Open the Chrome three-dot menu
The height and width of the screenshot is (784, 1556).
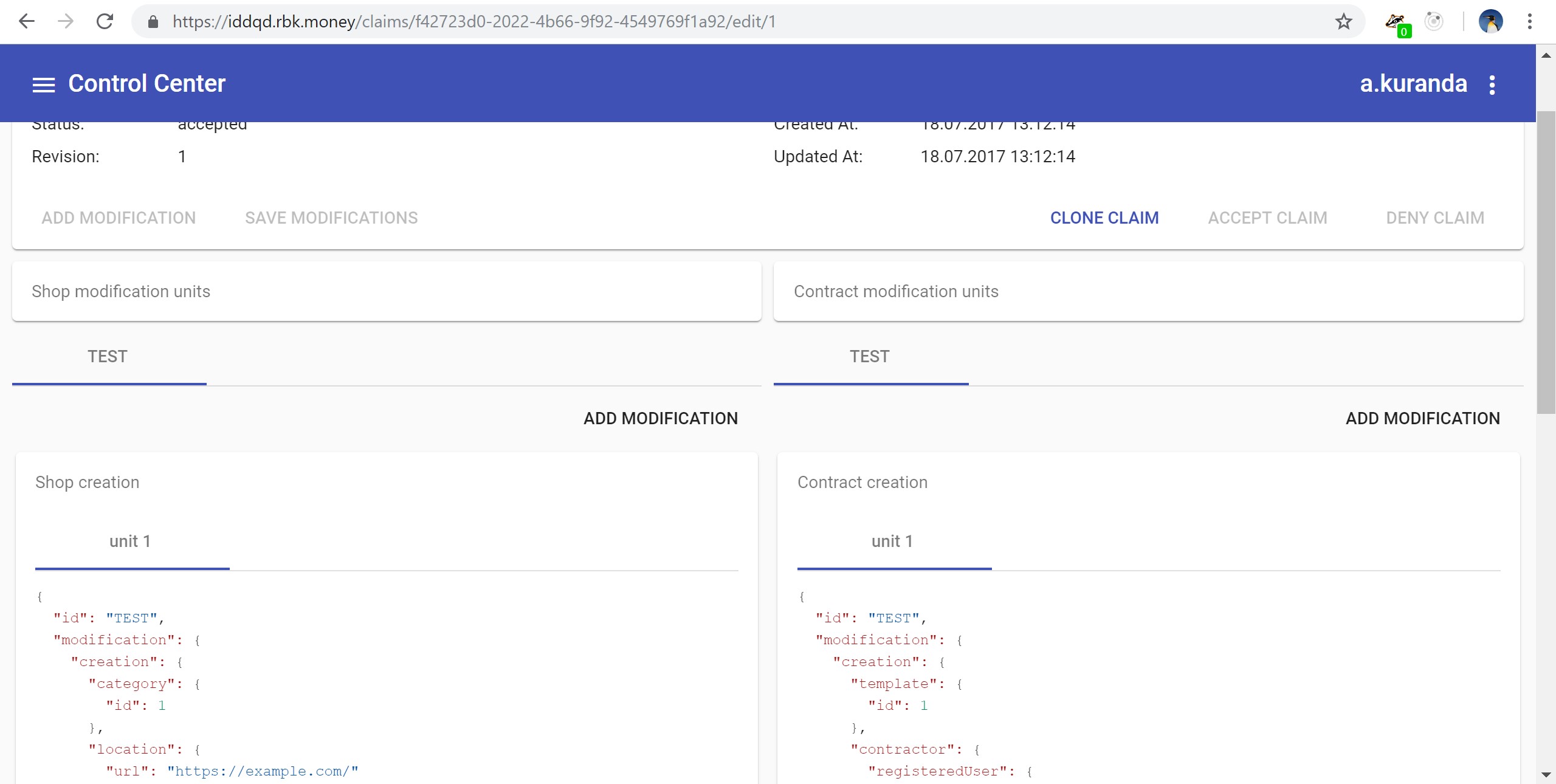(1530, 22)
